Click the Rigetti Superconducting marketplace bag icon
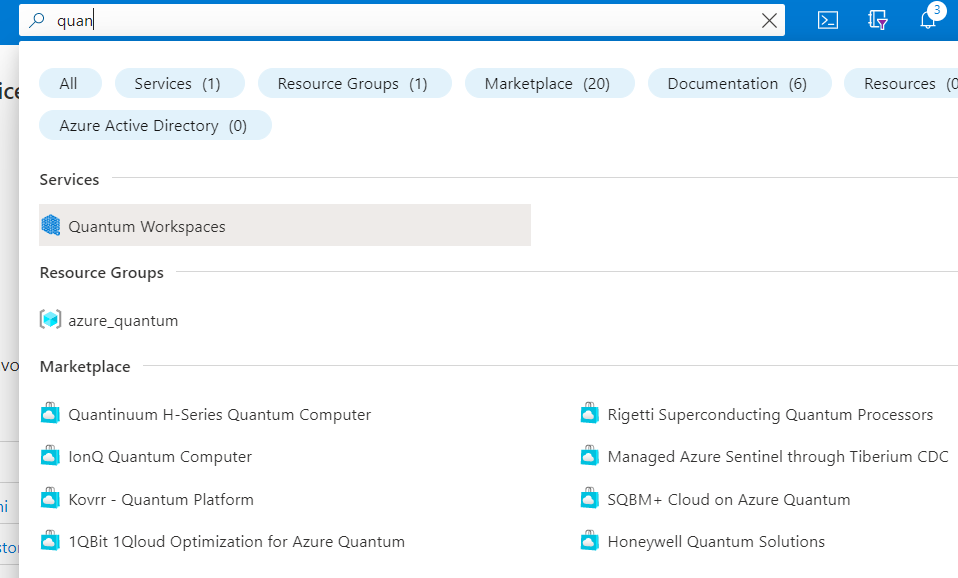The width and height of the screenshot is (958, 578). click(589, 414)
